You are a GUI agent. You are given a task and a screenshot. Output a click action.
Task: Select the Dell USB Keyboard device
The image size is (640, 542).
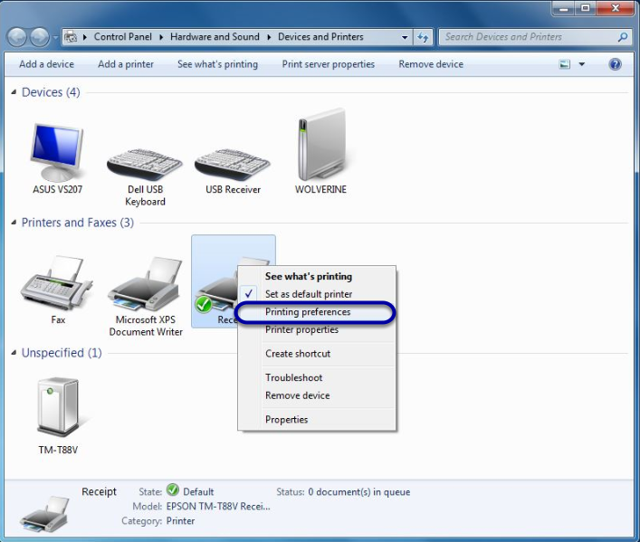145,178
